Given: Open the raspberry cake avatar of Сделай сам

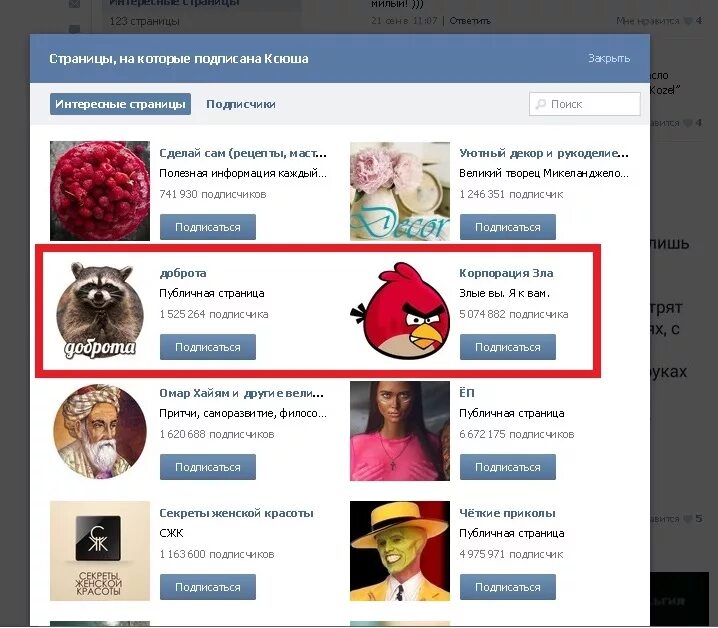Looking at the screenshot, I should (x=100, y=191).
